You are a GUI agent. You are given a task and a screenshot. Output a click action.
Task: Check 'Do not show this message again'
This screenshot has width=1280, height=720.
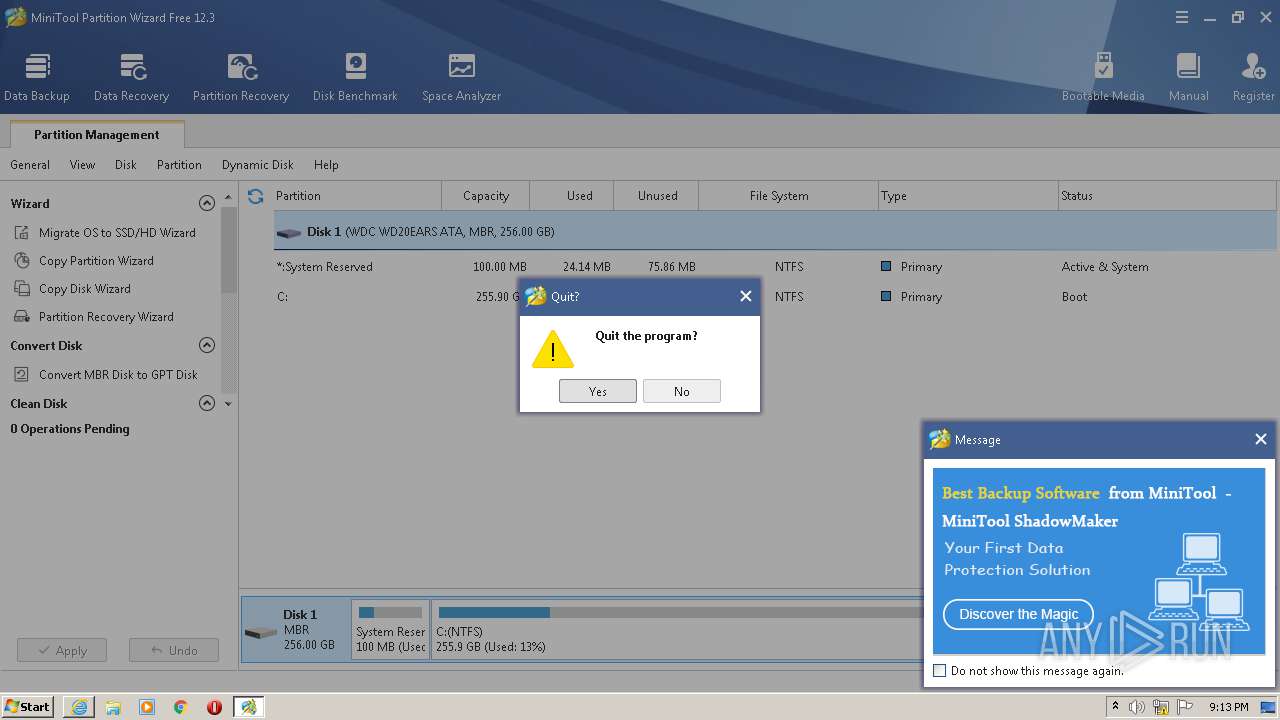[x=939, y=671]
